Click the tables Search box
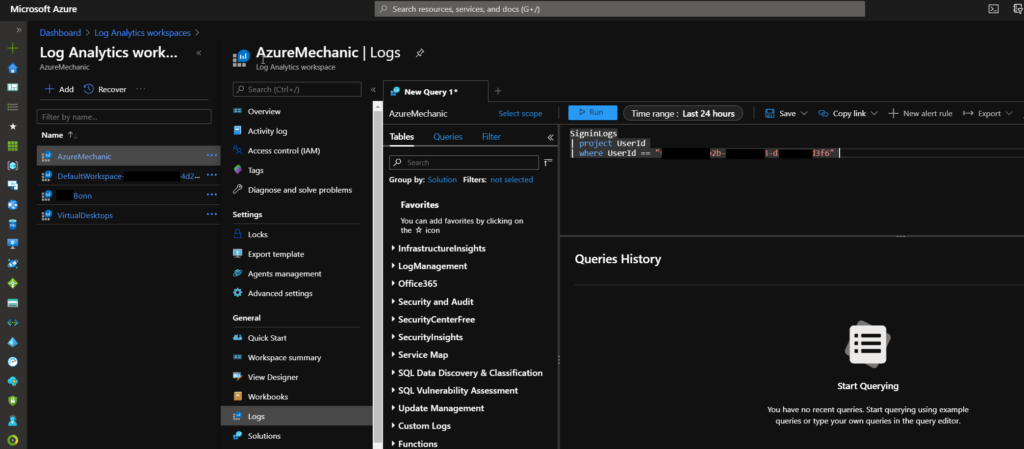This screenshot has width=1024, height=449. point(464,162)
